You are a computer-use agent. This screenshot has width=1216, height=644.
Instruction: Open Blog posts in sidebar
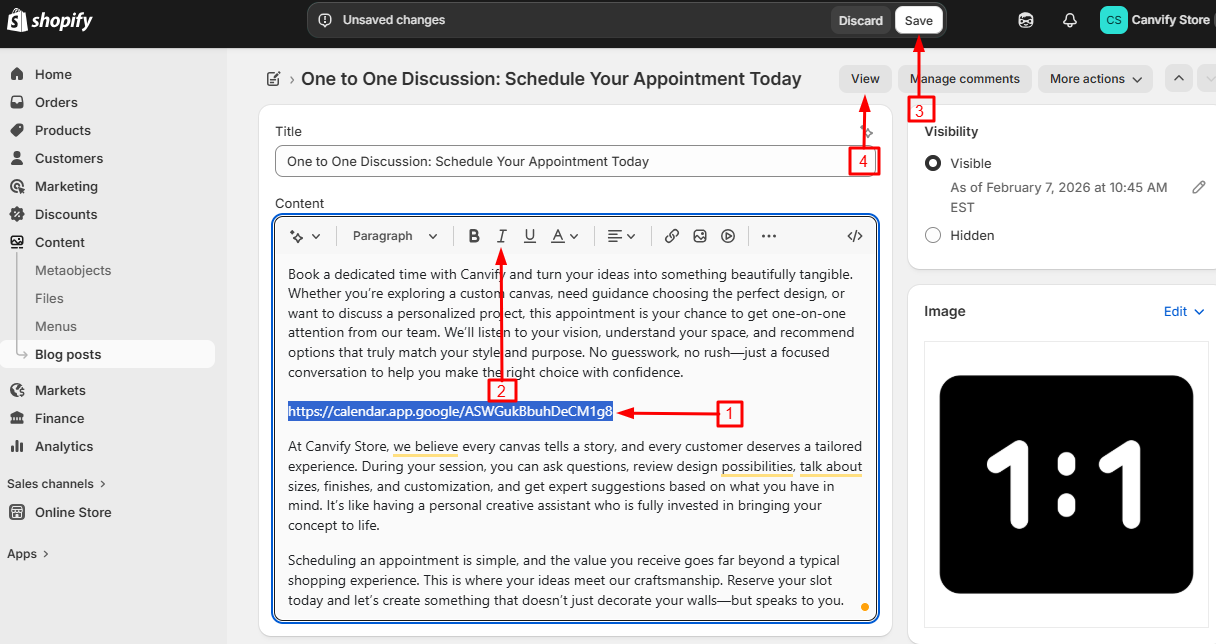point(68,354)
